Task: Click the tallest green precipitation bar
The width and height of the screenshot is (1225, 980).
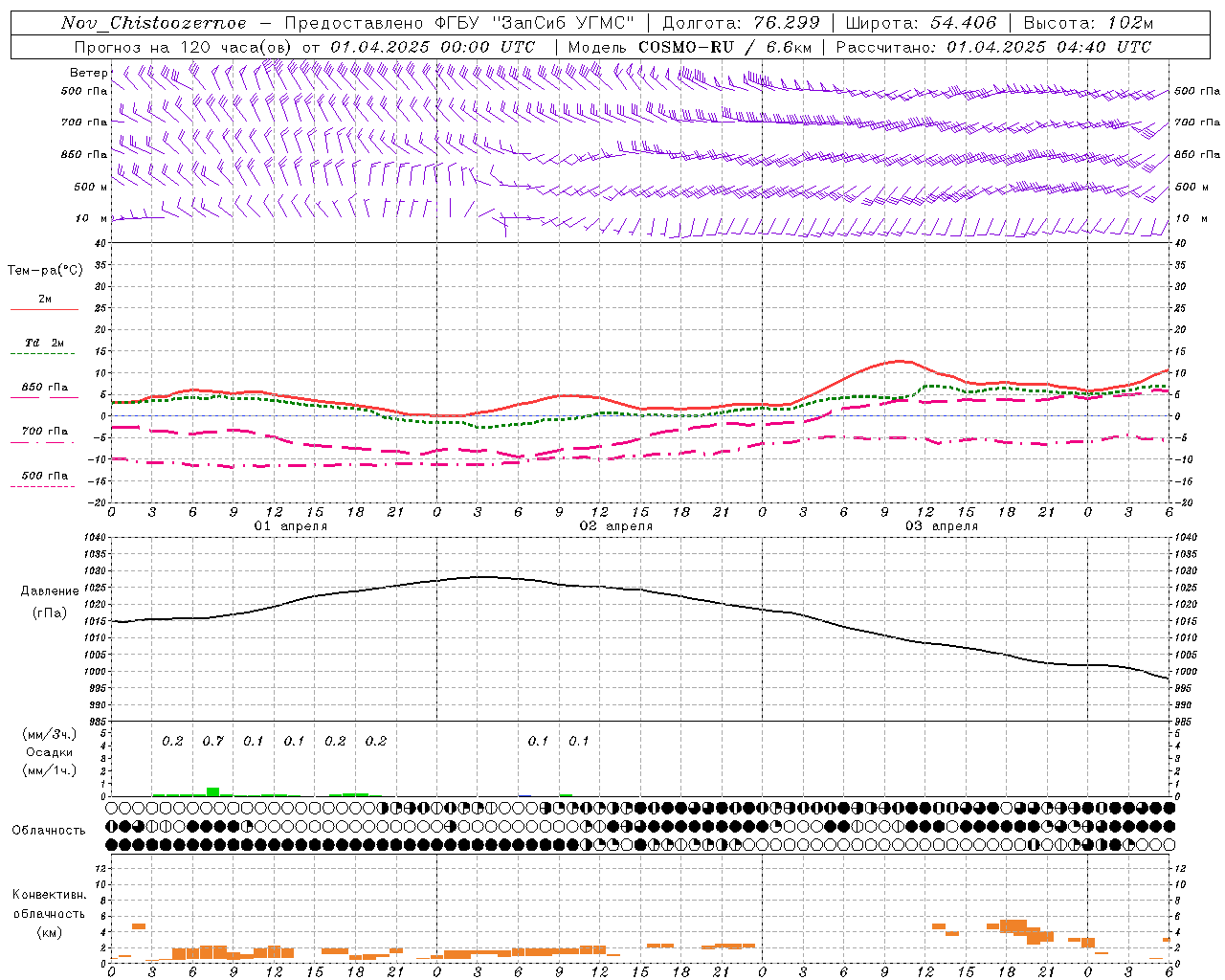Action: [212, 791]
